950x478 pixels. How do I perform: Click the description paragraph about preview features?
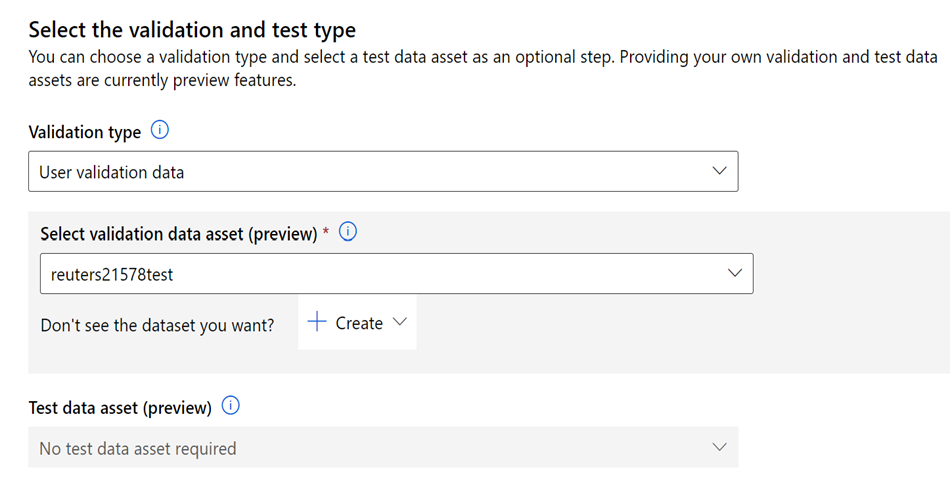(x=483, y=68)
